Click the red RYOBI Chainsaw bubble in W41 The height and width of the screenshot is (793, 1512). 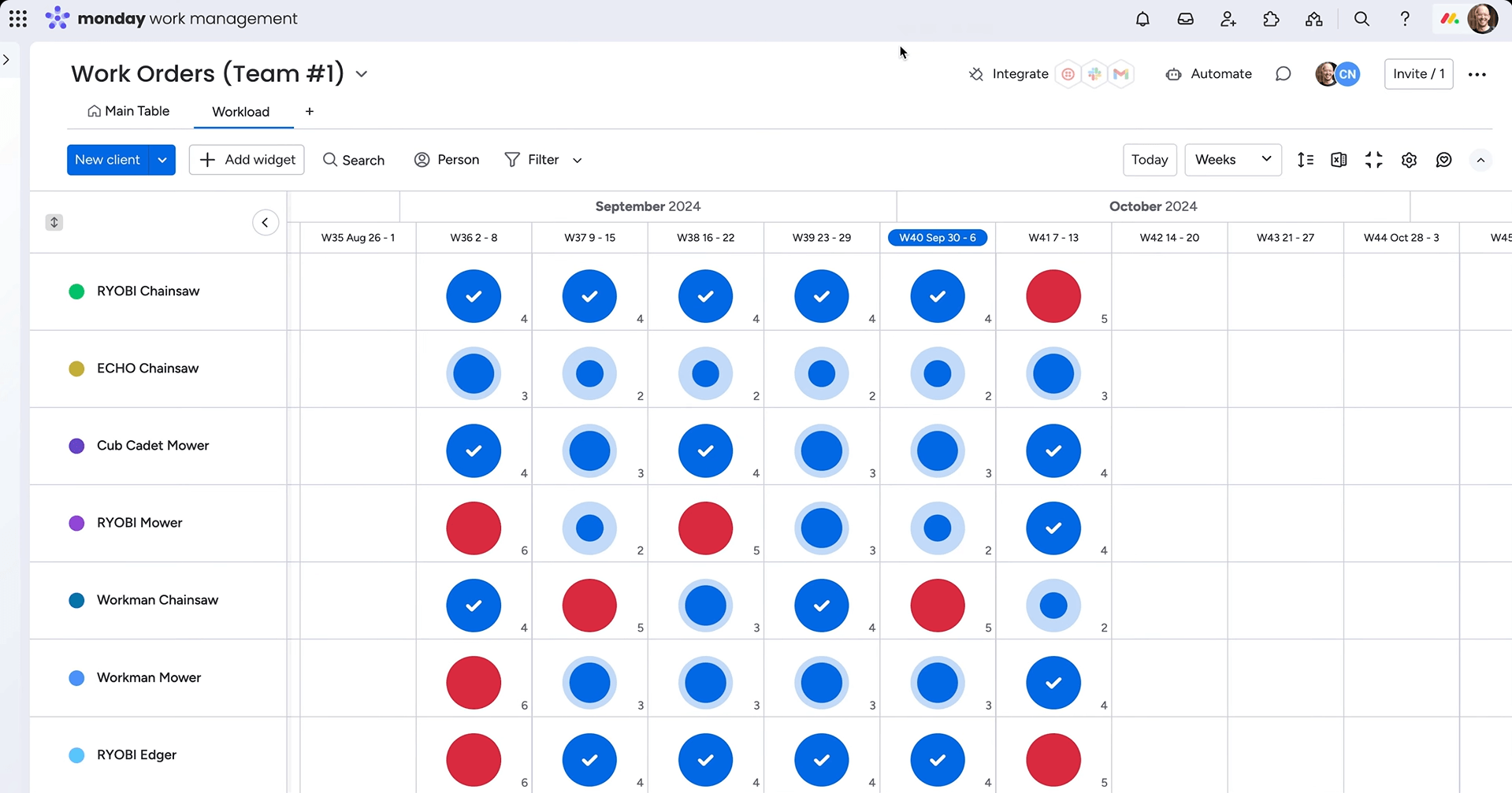click(1053, 297)
